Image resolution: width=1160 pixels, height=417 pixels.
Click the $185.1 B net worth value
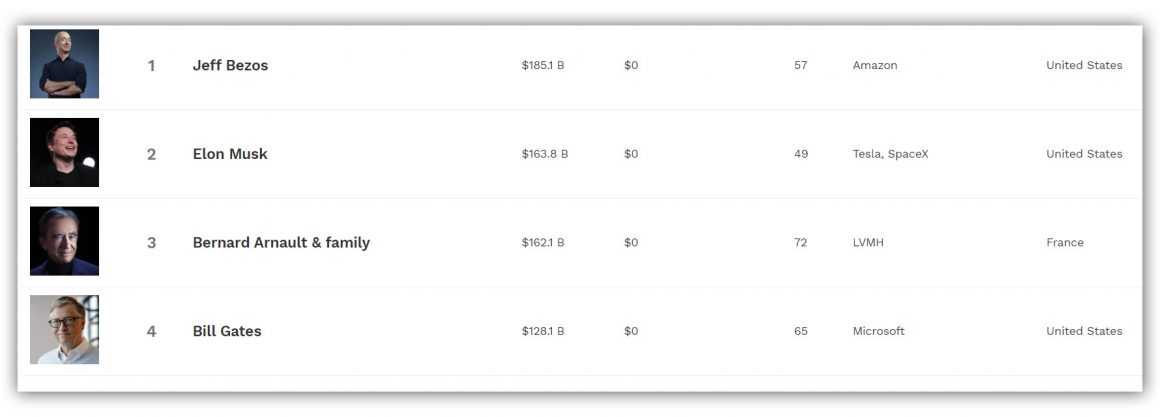(x=543, y=66)
